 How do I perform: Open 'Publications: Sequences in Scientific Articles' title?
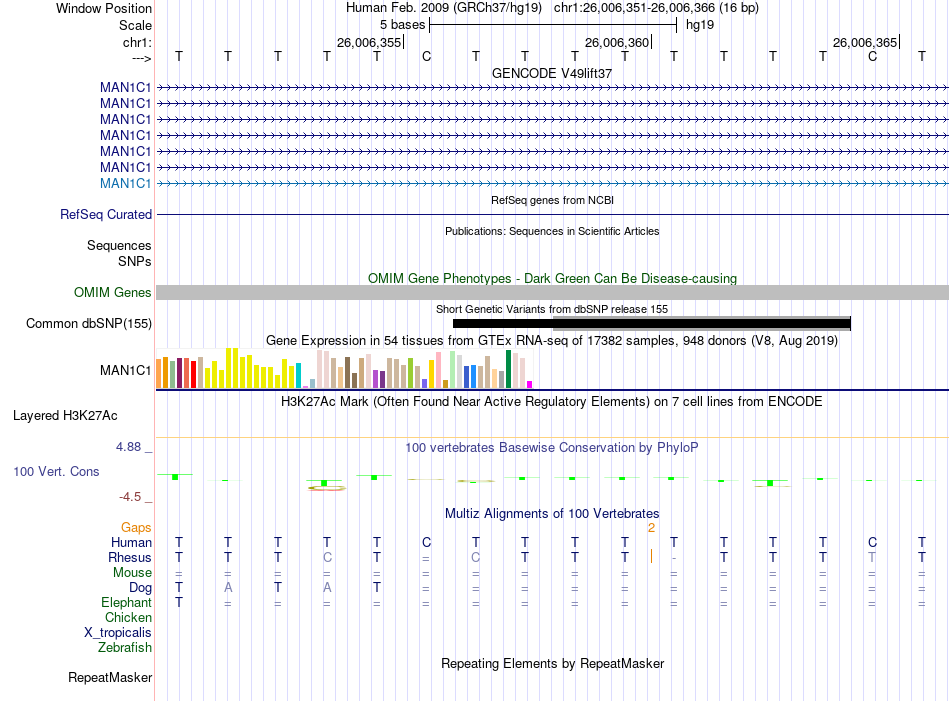552,231
